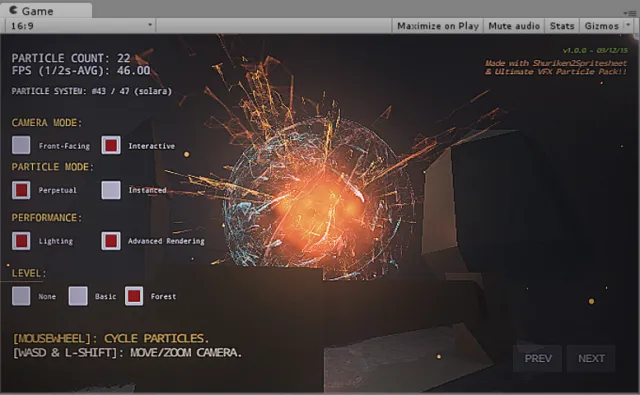Select Interactive camera mode checkbox
This screenshot has width=640, height=395.
[x=111, y=145]
